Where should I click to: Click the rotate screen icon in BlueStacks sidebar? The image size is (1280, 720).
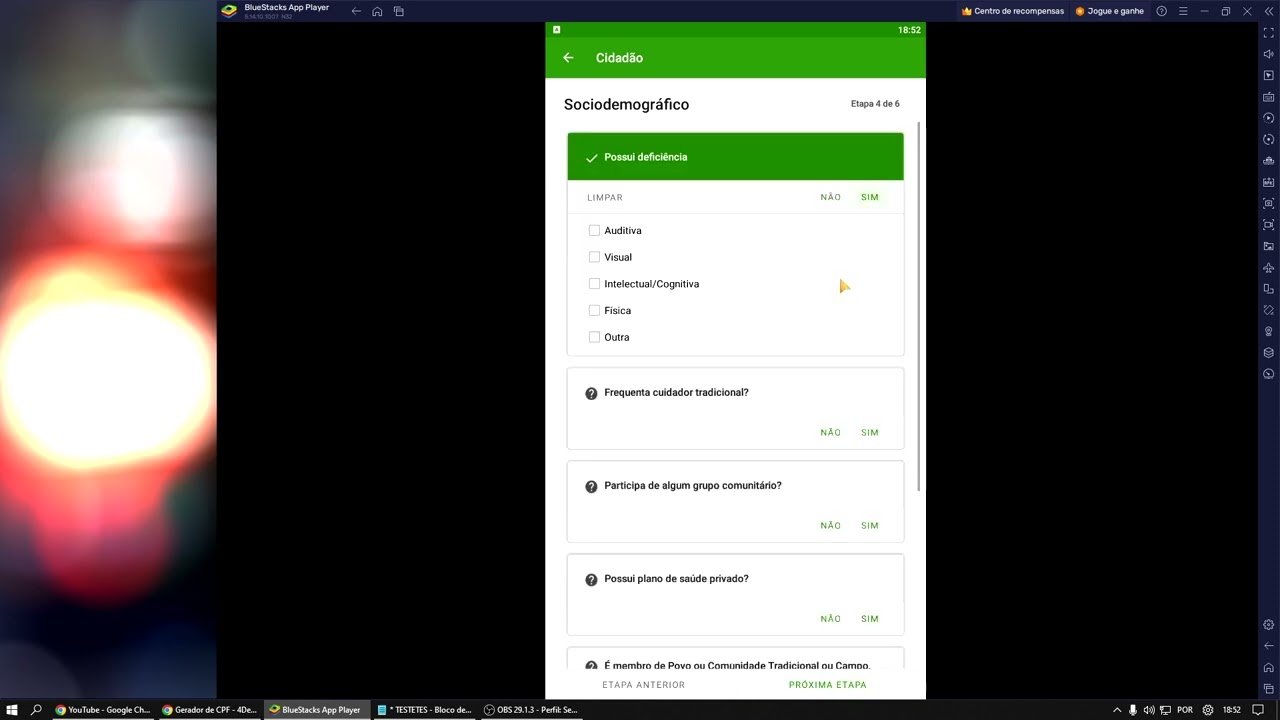point(1269,289)
